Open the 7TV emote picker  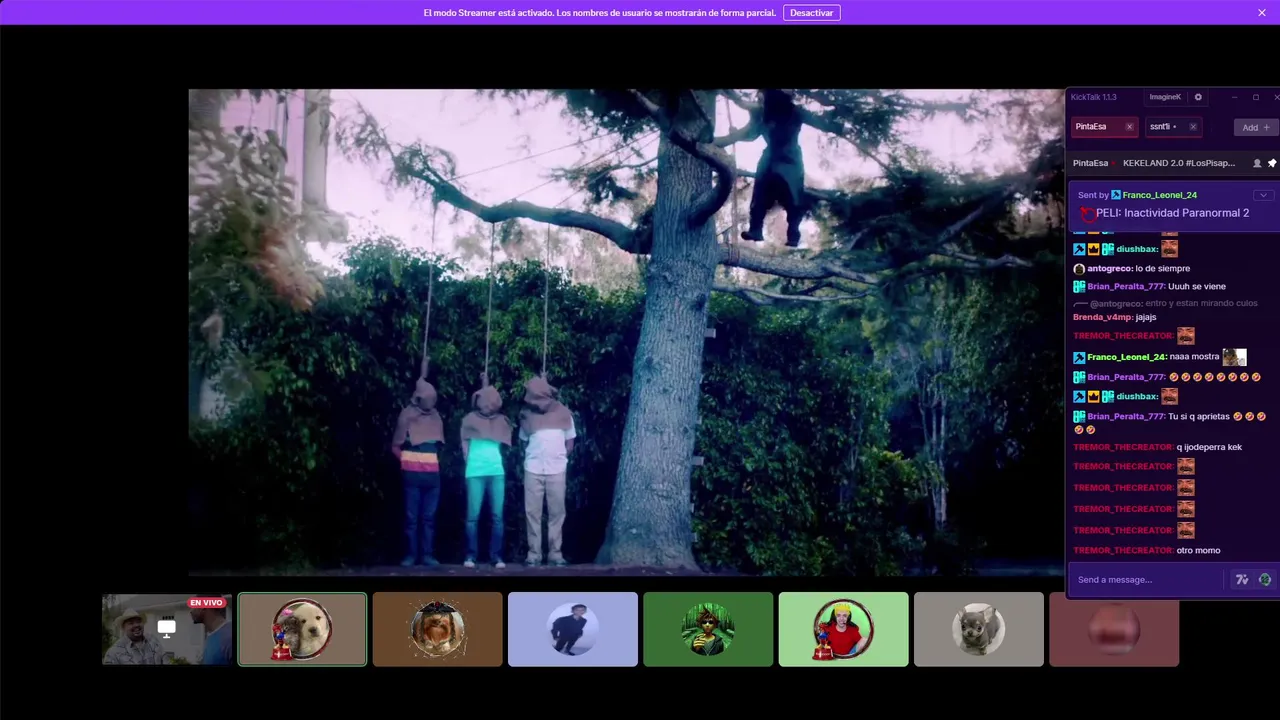[x=1242, y=580]
